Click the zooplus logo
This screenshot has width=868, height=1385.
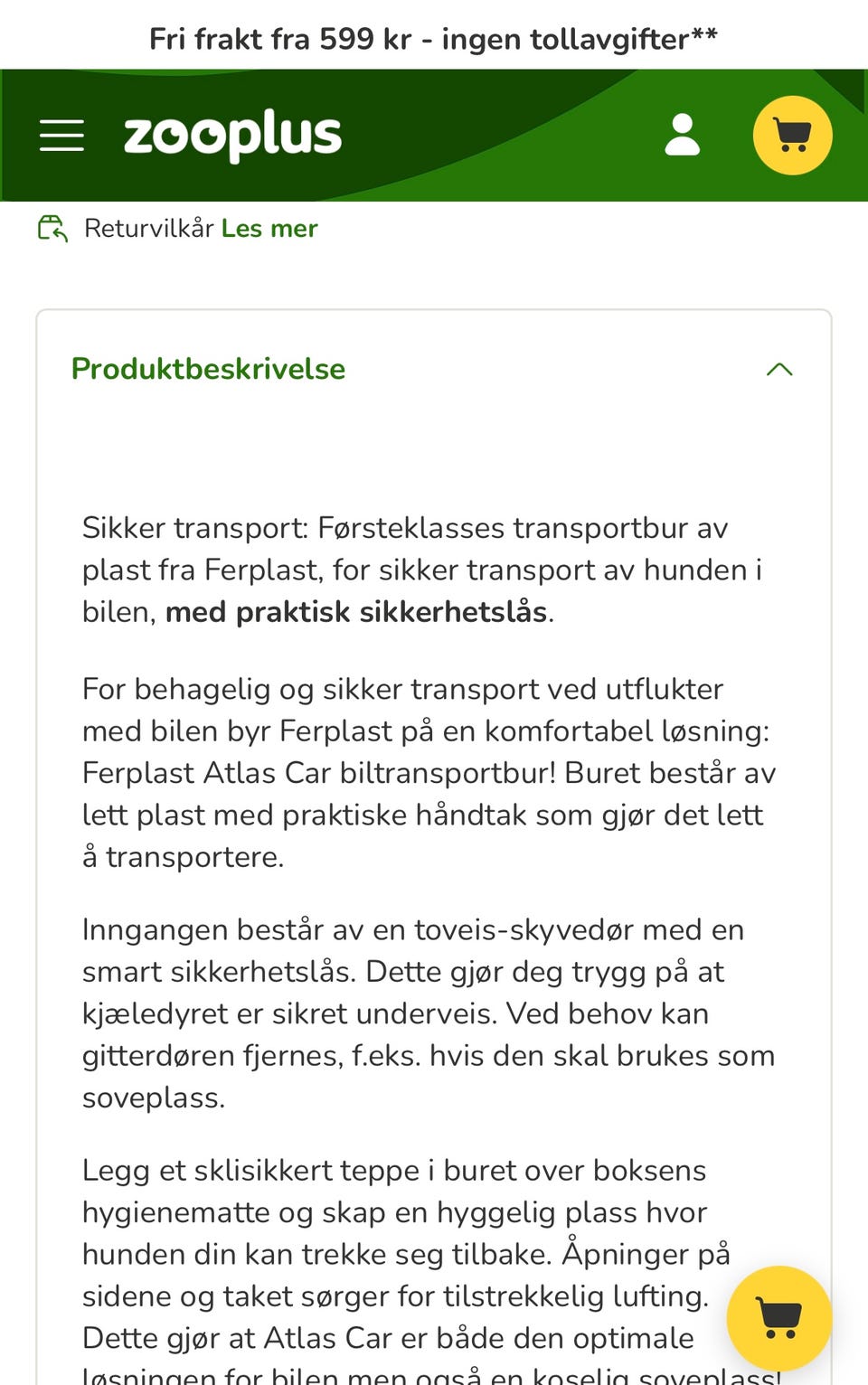tap(231, 134)
